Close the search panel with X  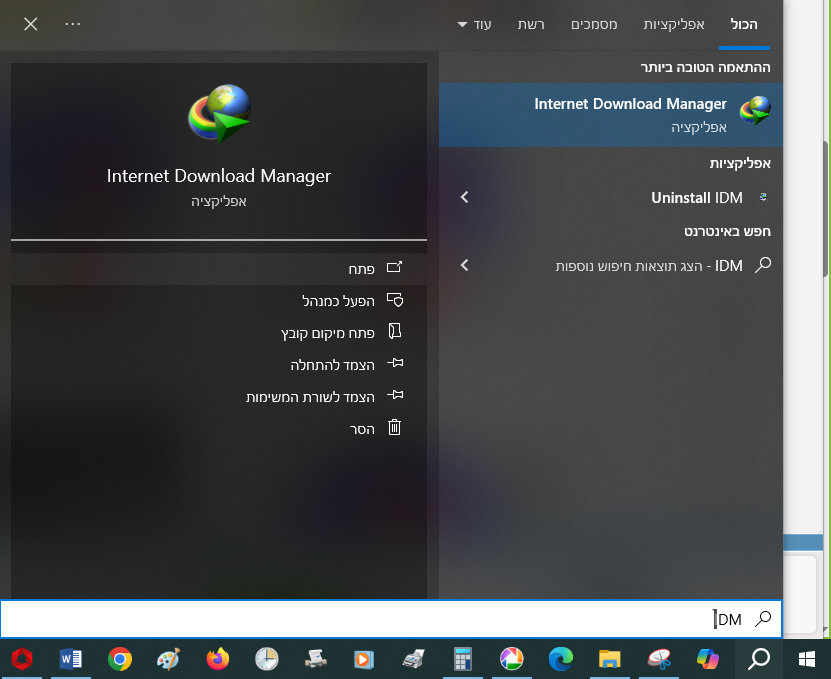coord(31,24)
